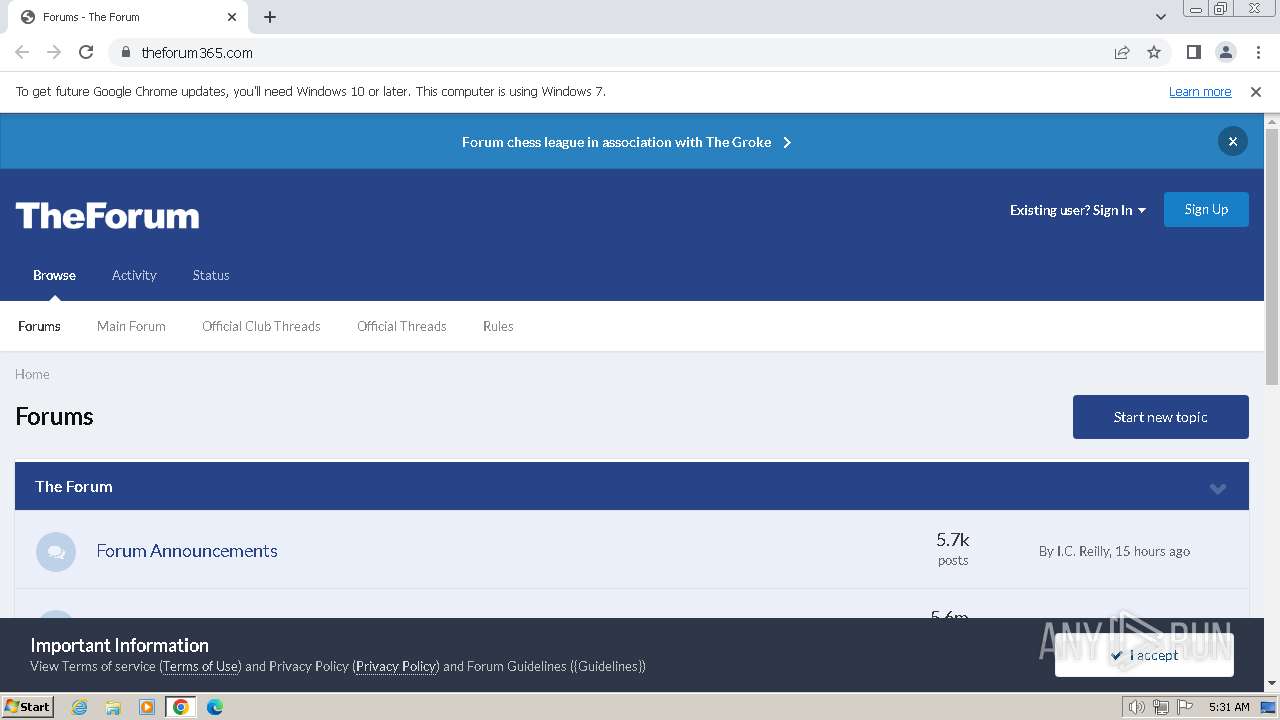Click the Home breadcrumb link

pos(32,374)
